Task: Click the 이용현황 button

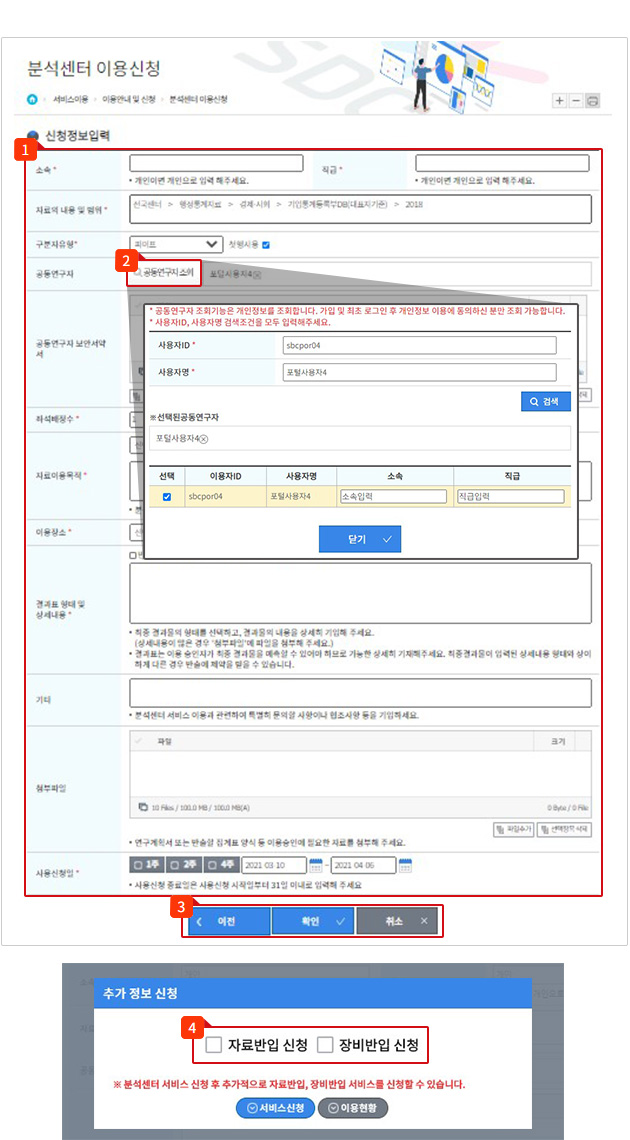Action: pos(352,1107)
